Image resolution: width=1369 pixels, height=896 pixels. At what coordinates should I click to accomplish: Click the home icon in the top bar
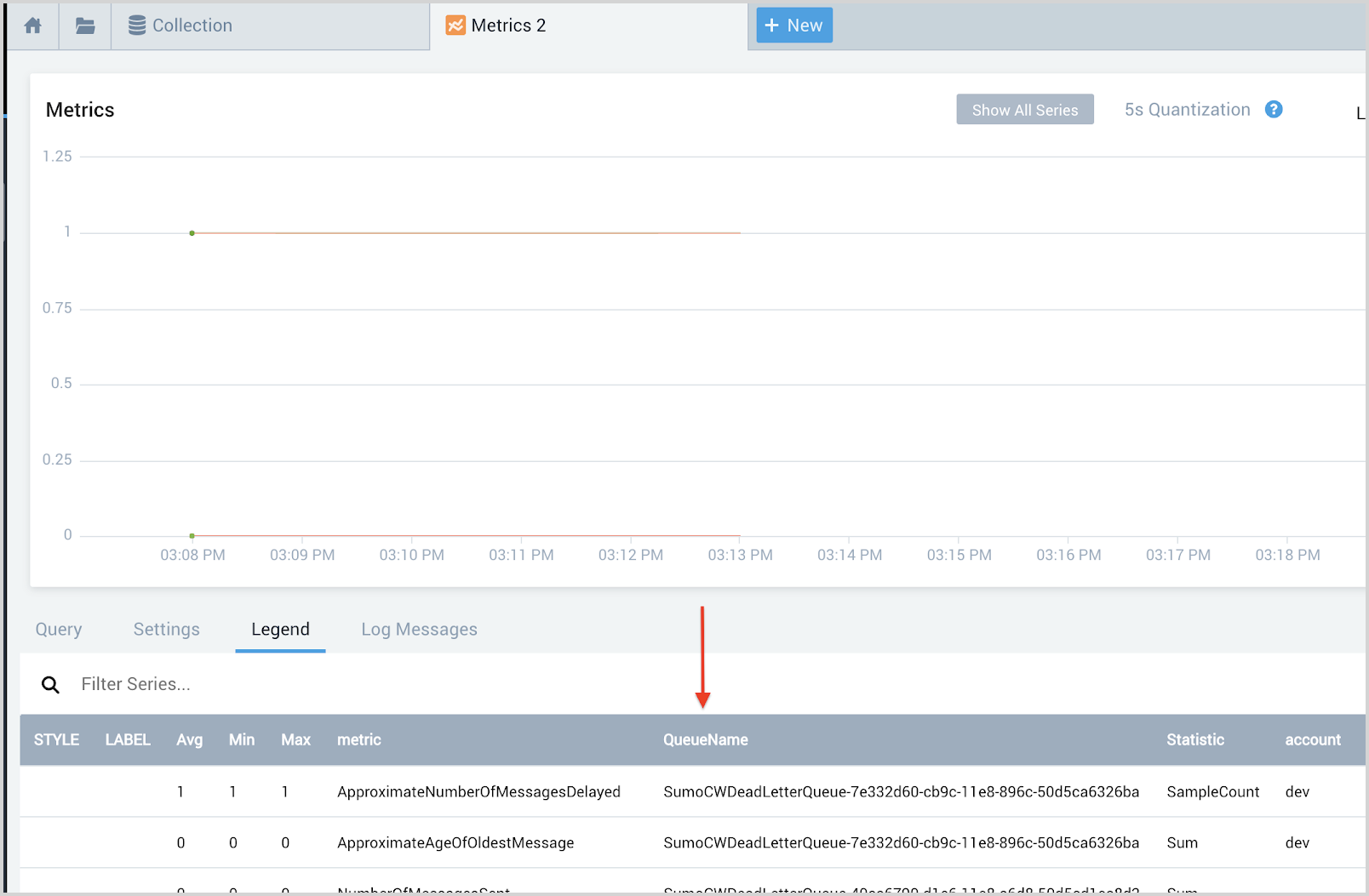point(32,25)
